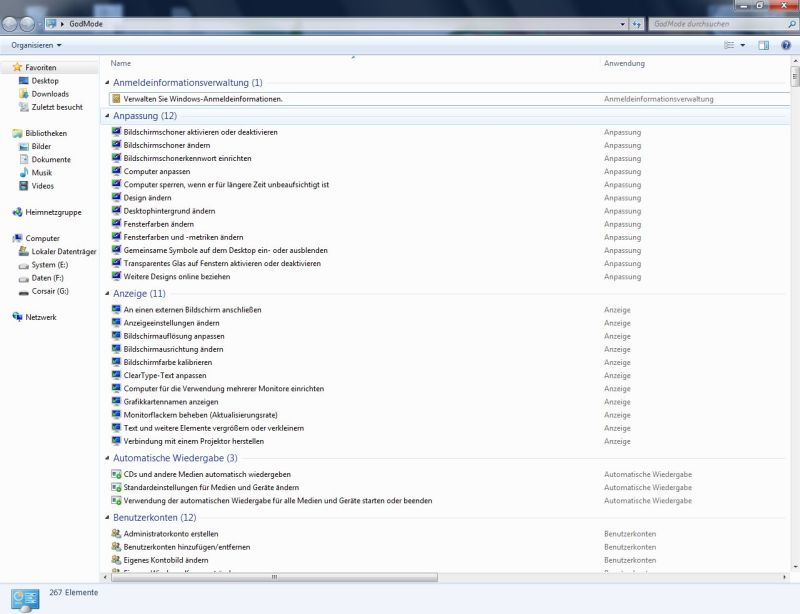The width and height of the screenshot is (800, 614).
Task: Click the Heimnetzgruppe icon in sidebar
Action: click(17, 212)
